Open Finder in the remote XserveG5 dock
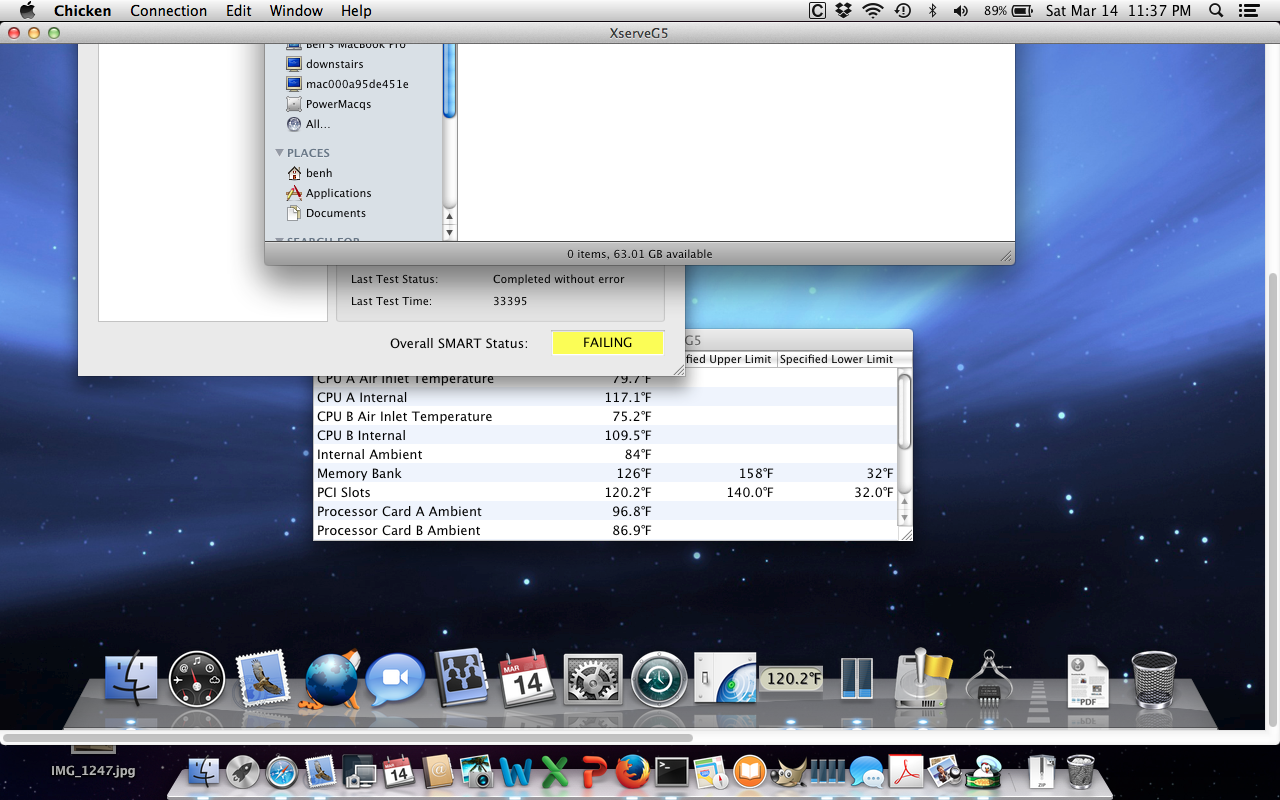The width and height of the screenshot is (1280, 800). [x=131, y=680]
